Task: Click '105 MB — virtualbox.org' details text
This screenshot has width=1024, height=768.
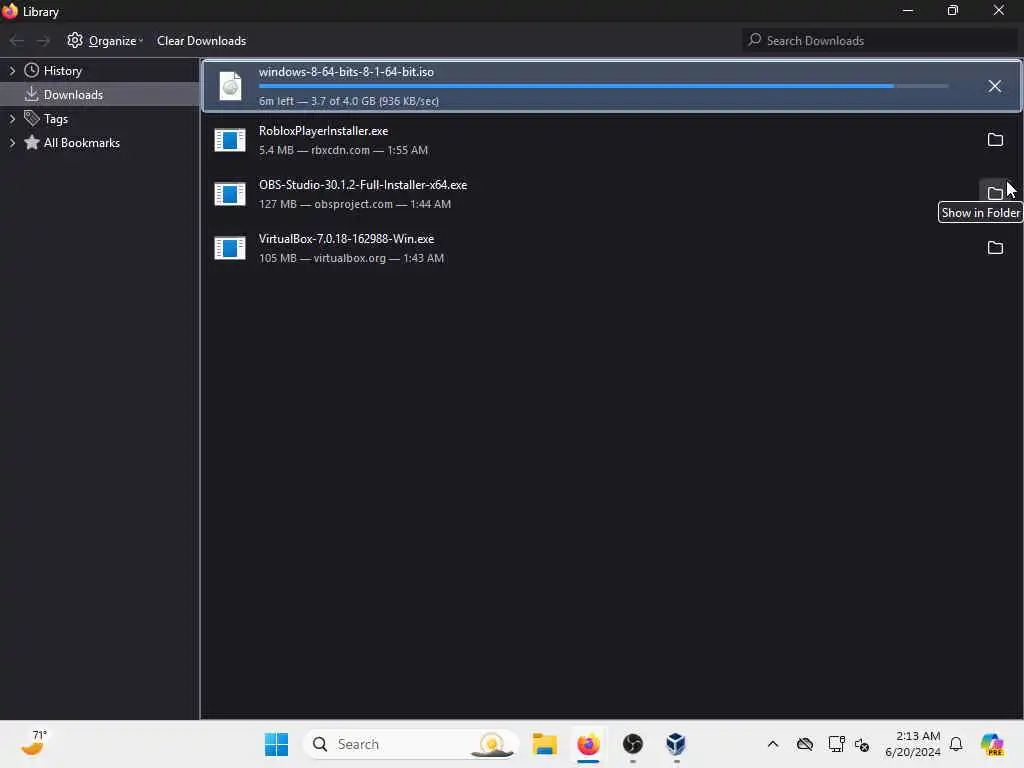Action: (x=351, y=259)
